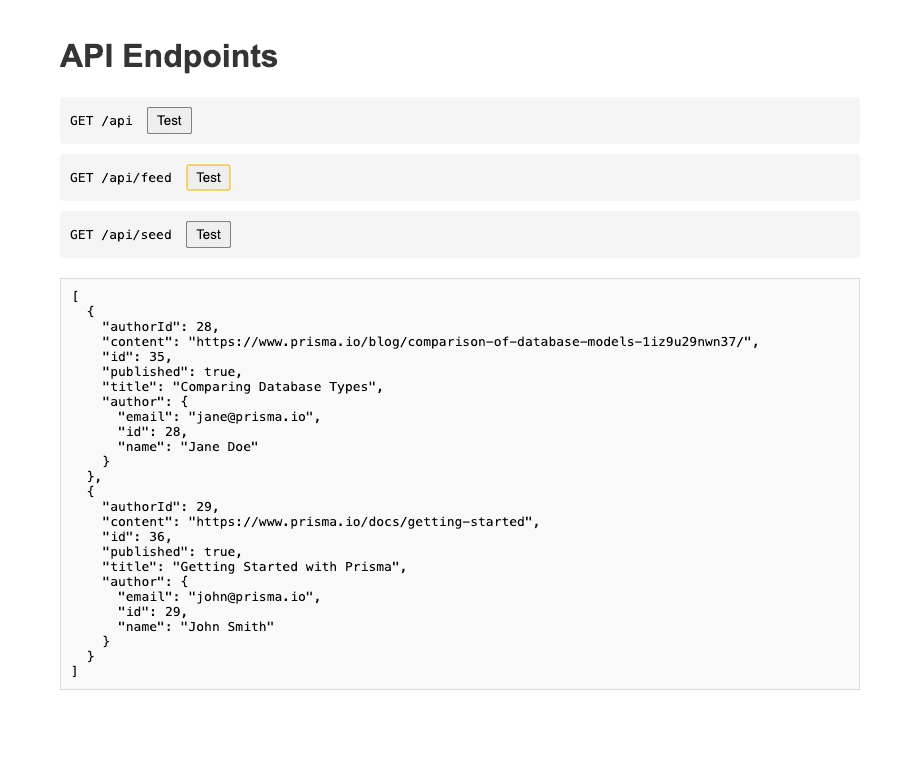Click the Test button for GET /api
Viewport: 903px width, 757px height.
coord(169,121)
